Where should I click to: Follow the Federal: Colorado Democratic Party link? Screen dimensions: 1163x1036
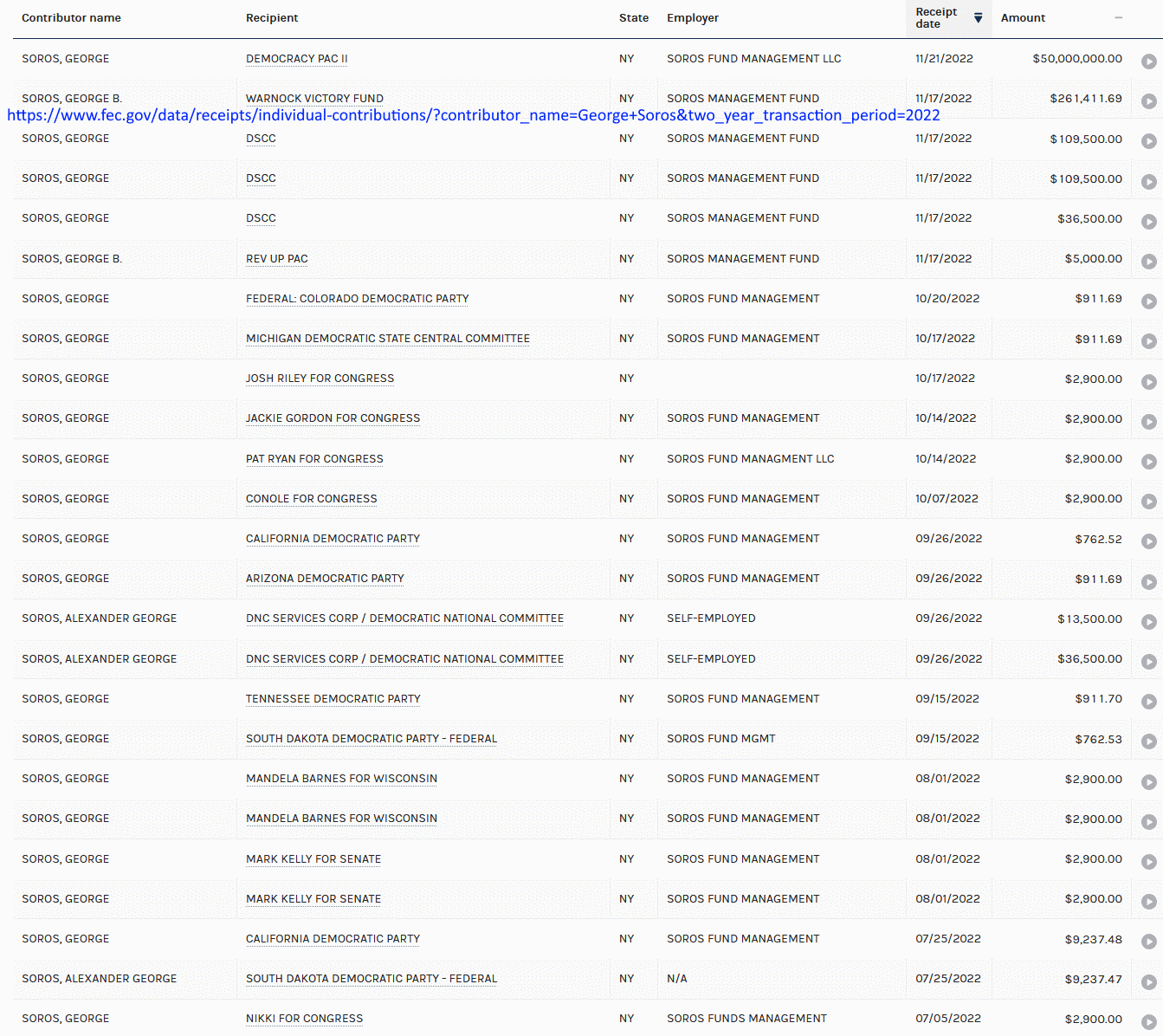[358, 299]
